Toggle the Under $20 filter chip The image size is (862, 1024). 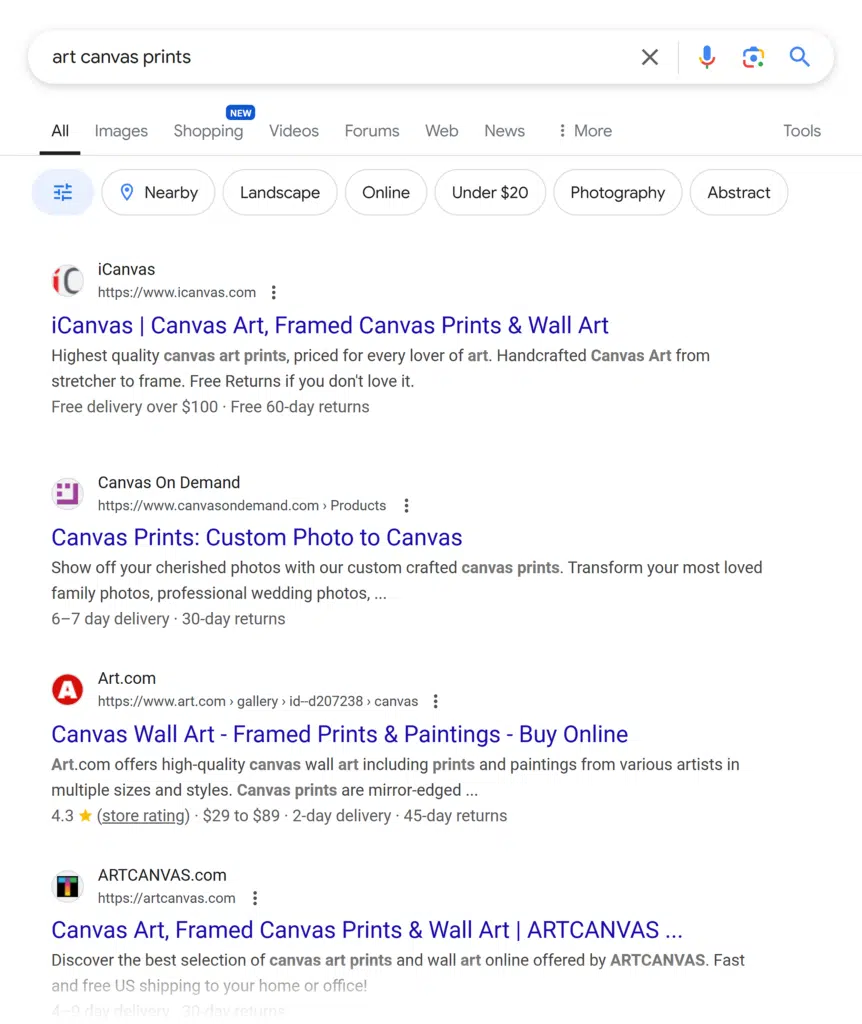pyautogui.click(x=490, y=193)
